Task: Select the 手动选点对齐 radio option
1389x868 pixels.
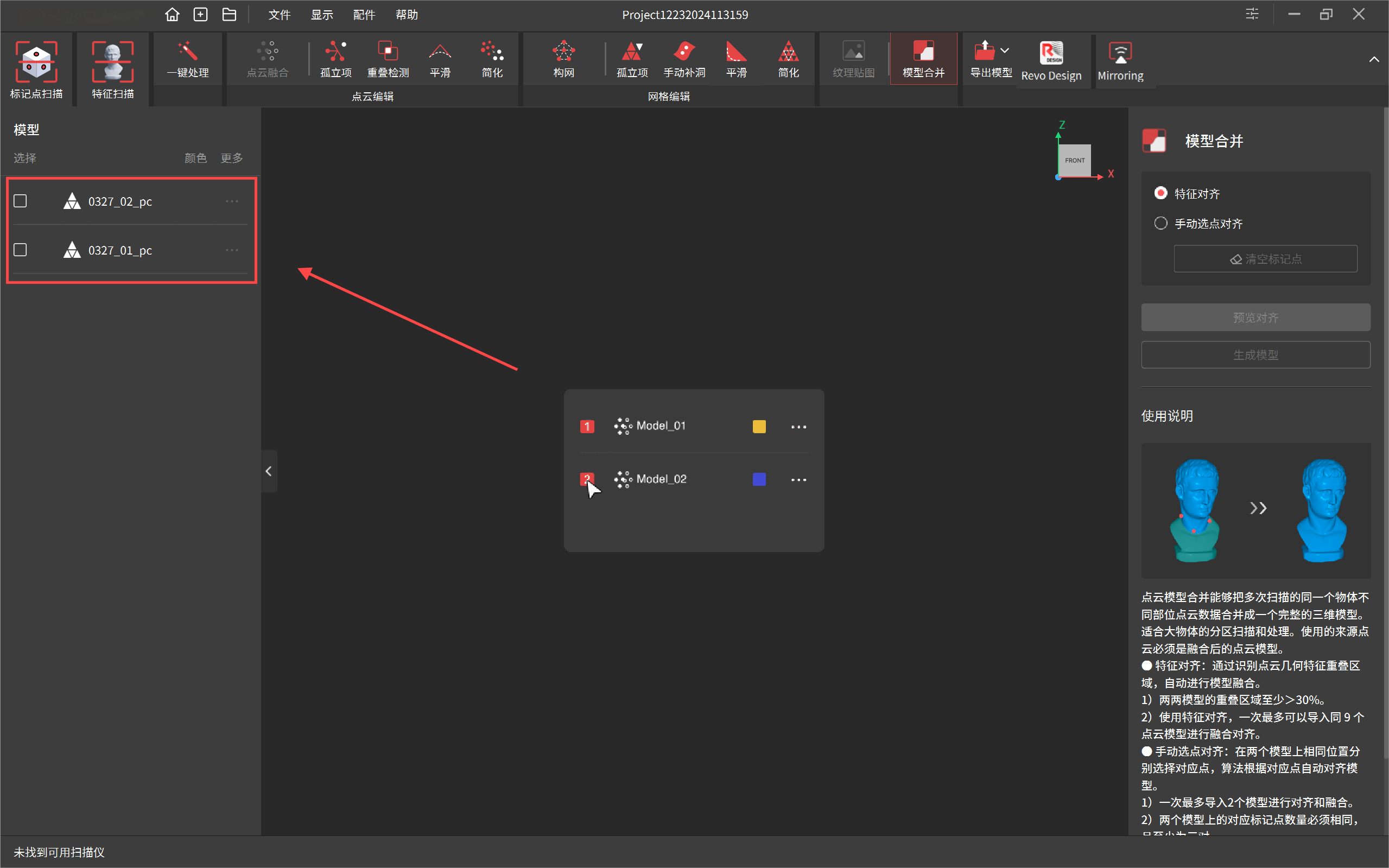Action: tap(1160, 223)
